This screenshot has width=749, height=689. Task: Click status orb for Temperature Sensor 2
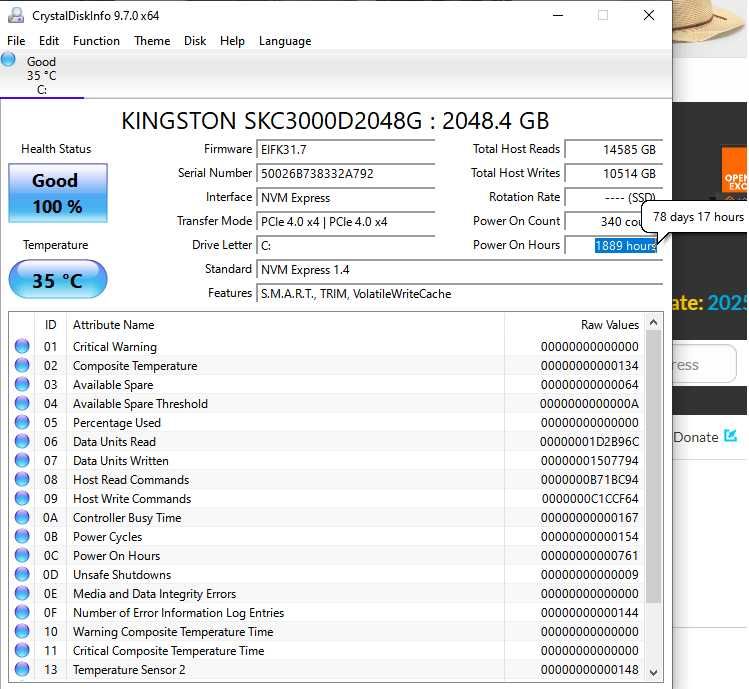[x=22, y=669]
